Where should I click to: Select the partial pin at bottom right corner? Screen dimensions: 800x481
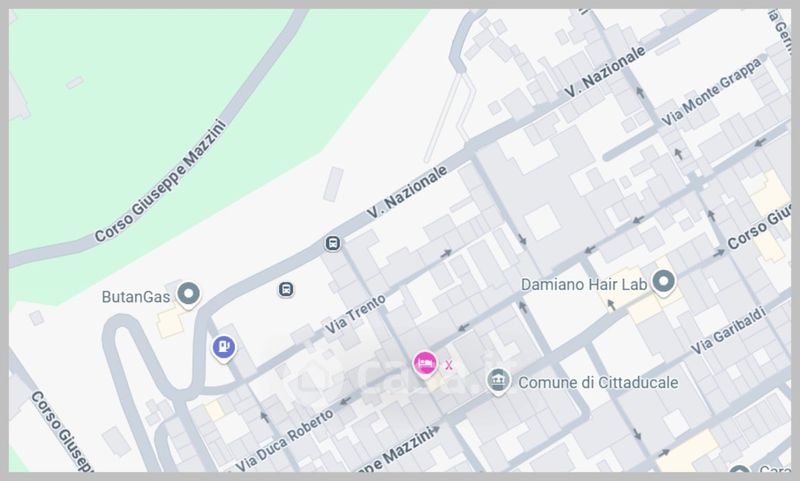740,470
